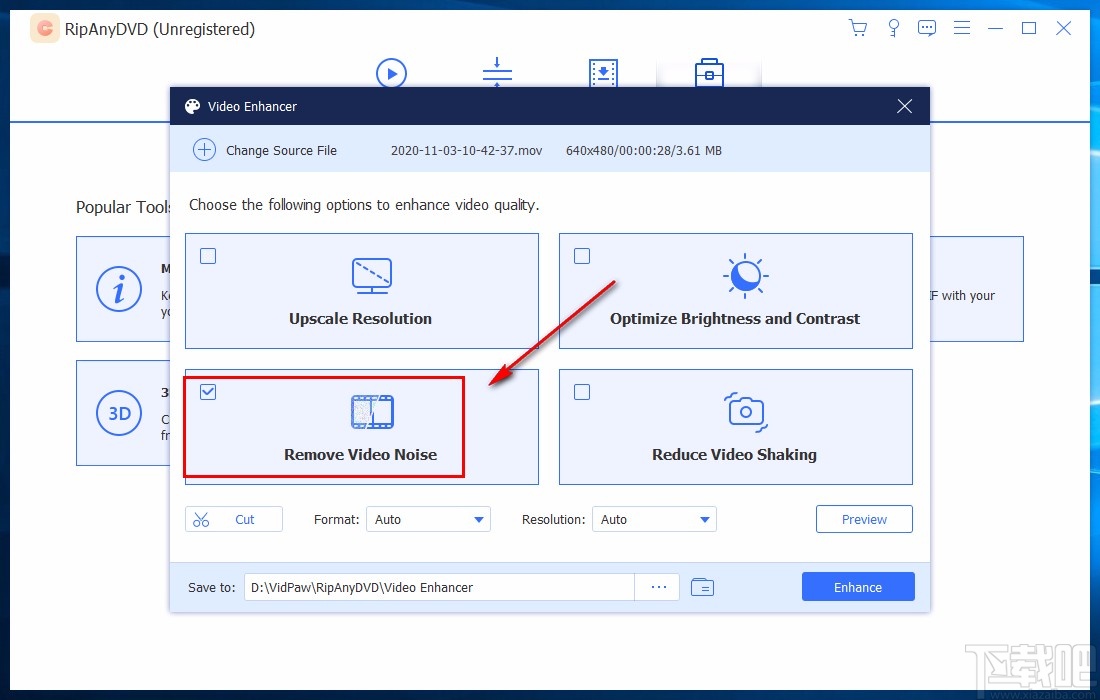The height and width of the screenshot is (700, 1100).
Task: Click the file name 2020-11-03-10-42-37.mov
Action: [467, 151]
